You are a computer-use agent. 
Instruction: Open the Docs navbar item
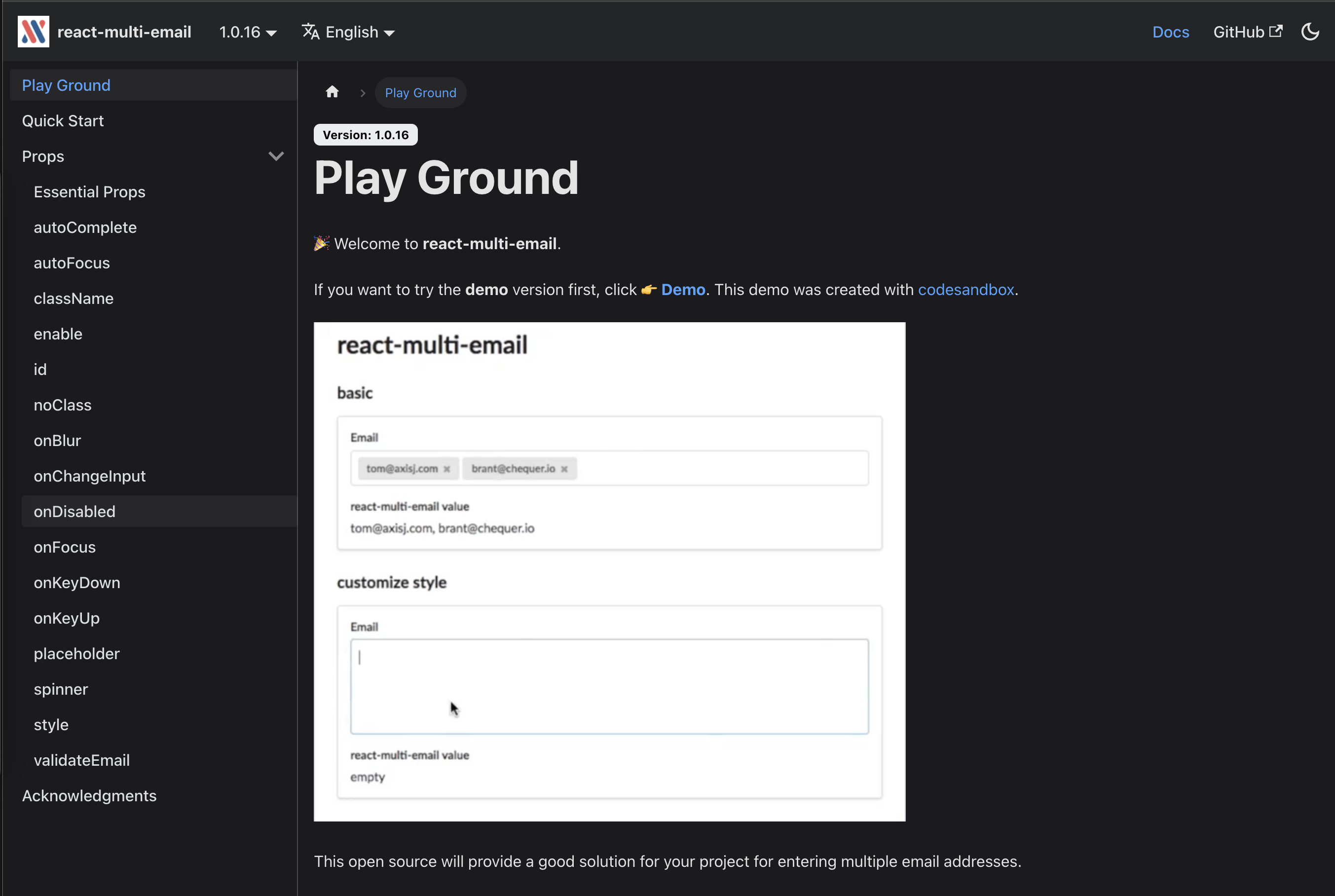[1171, 33]
